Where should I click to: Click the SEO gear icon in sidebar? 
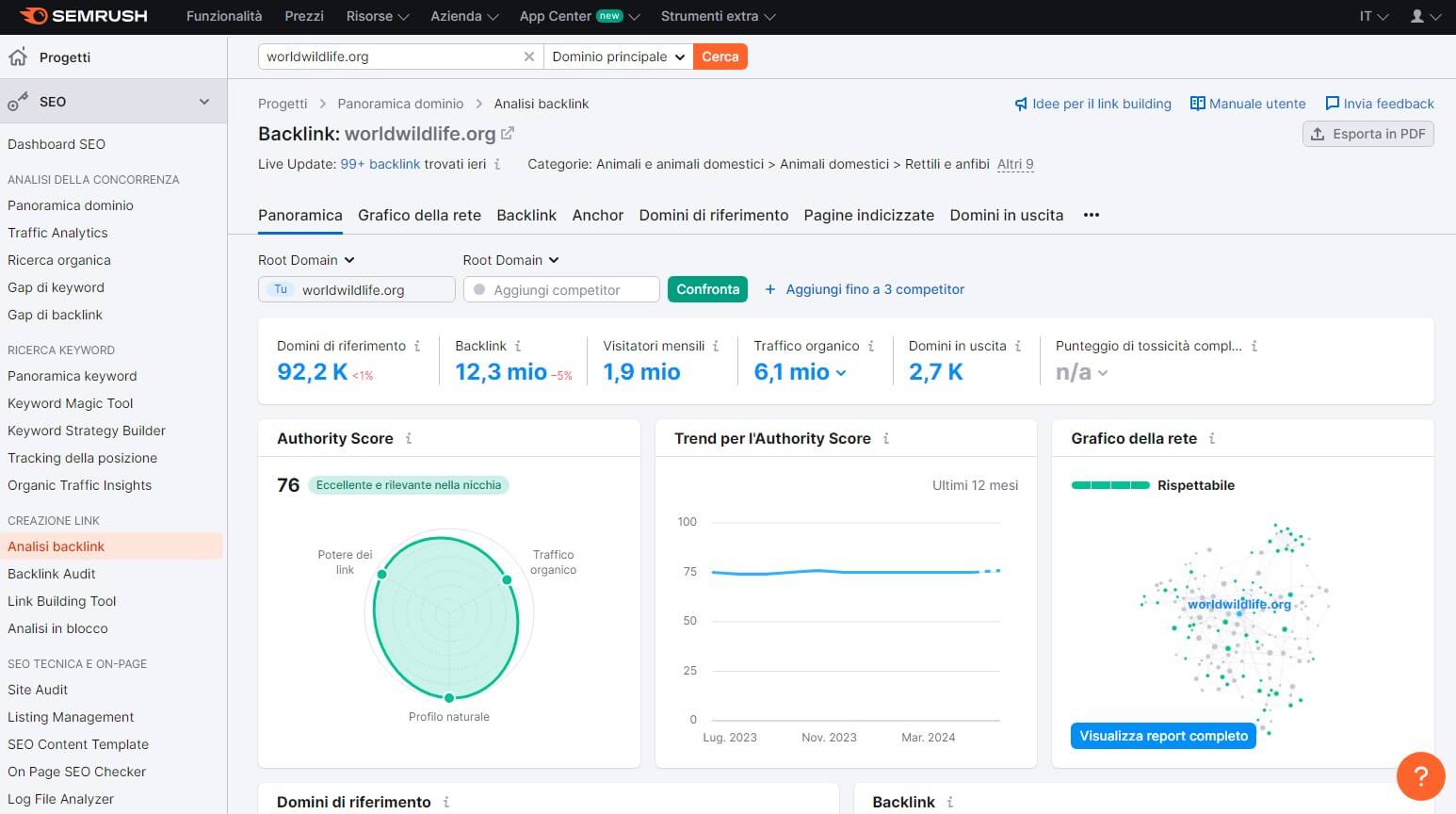[18, 102]
